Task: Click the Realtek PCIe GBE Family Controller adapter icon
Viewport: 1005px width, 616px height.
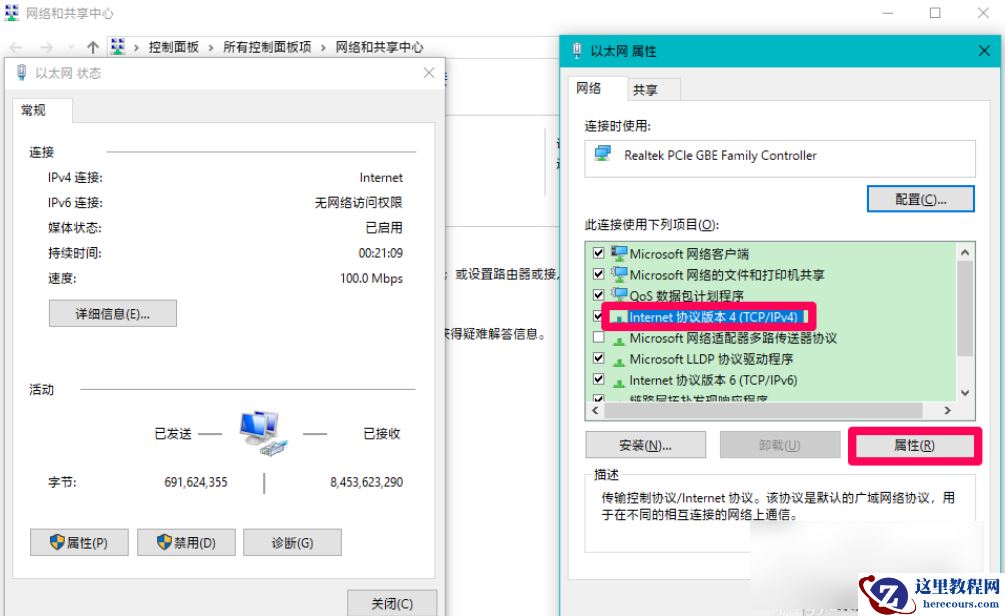Action: coord(602,156)
